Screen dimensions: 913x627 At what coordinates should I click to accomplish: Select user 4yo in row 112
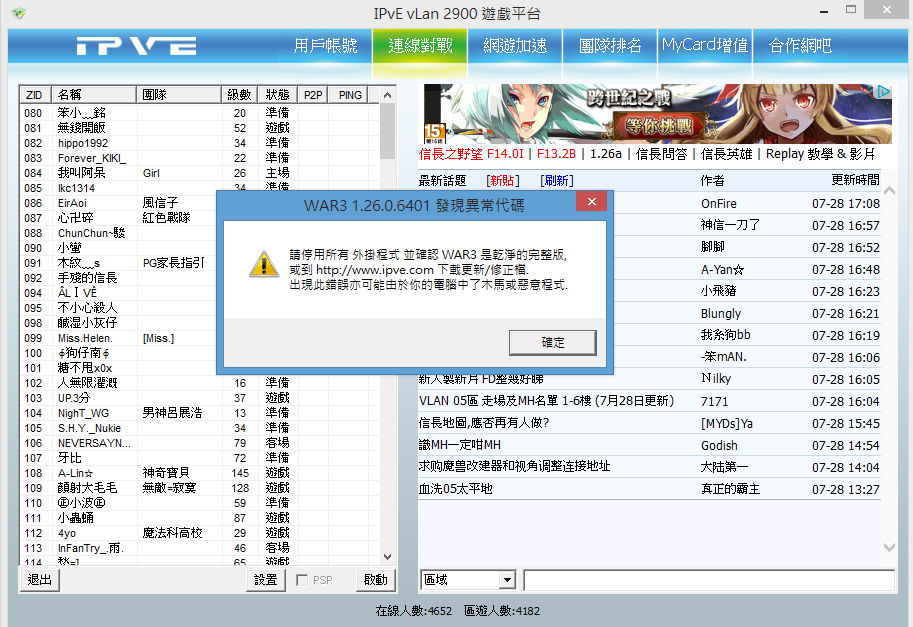coord(200,533)
